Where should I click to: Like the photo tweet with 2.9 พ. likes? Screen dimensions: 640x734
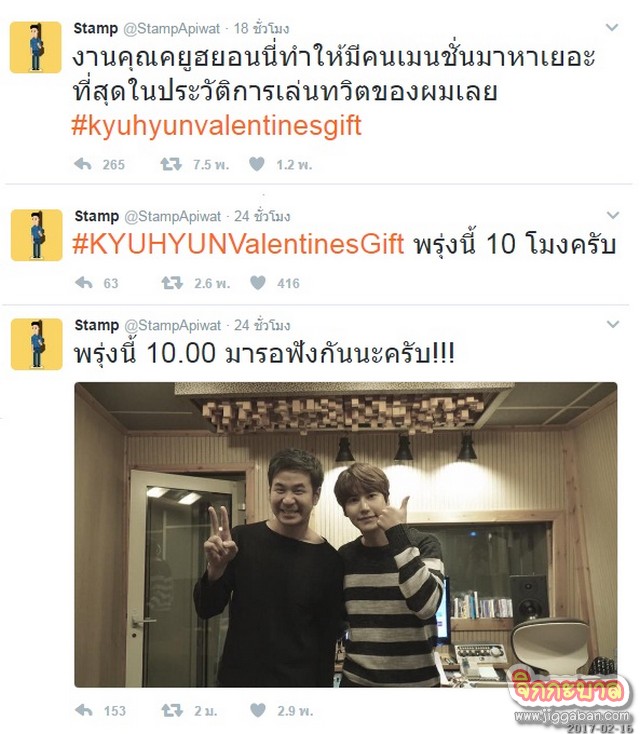pos(258,710)
